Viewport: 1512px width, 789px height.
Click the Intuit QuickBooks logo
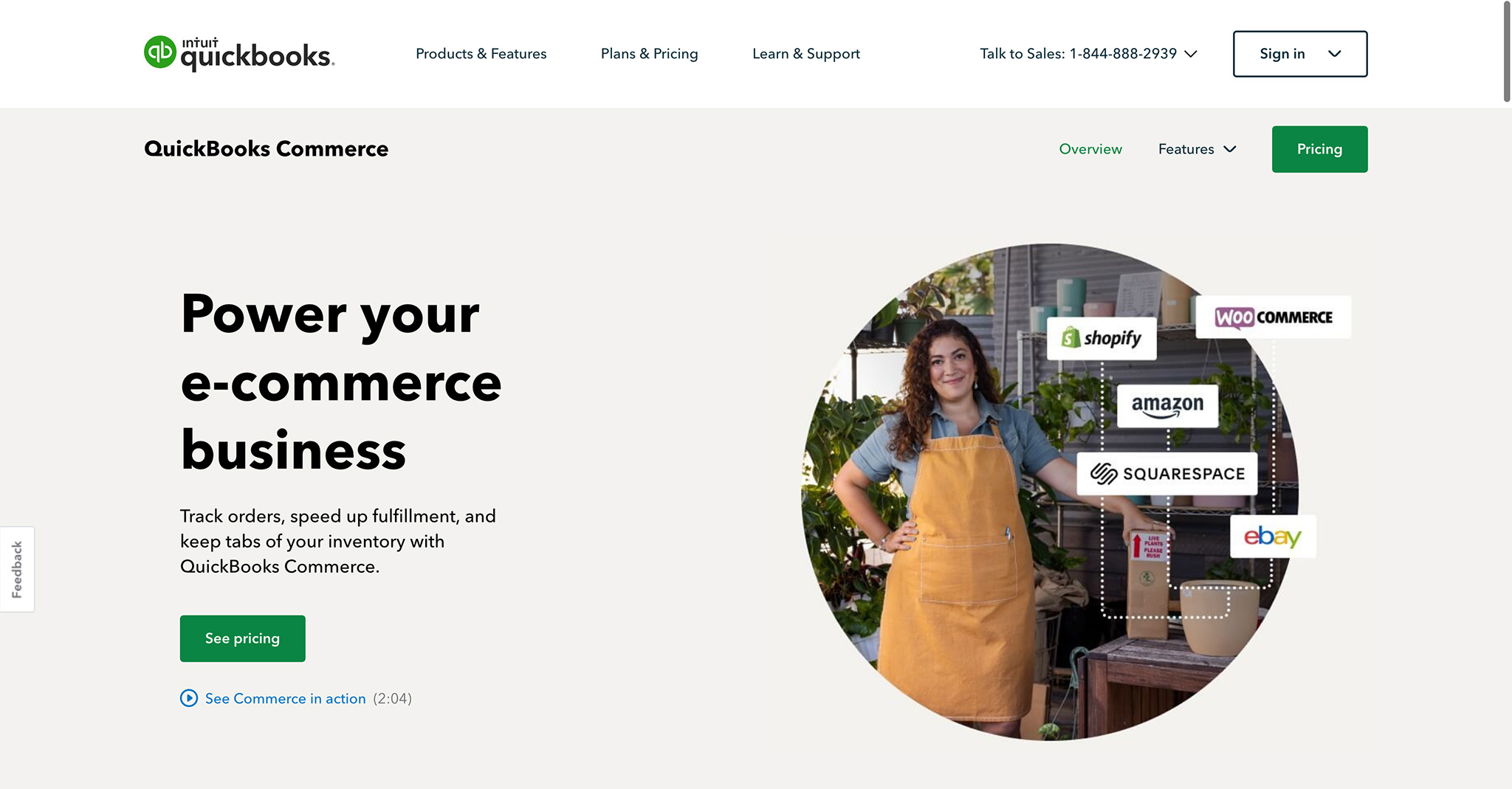click(239, 54)
